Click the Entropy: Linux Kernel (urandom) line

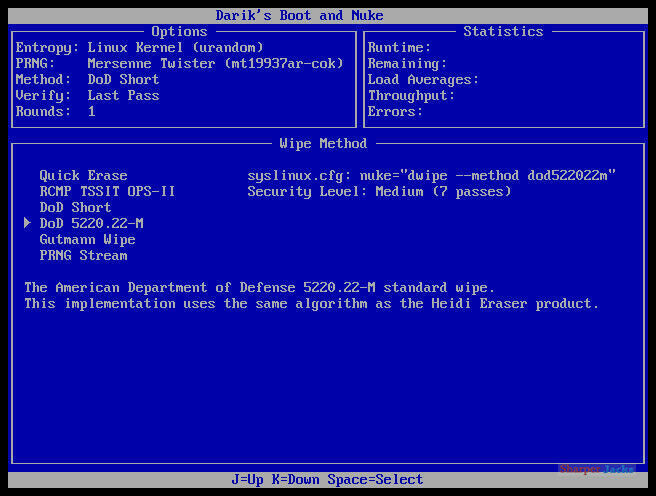(x=139, y=48)
